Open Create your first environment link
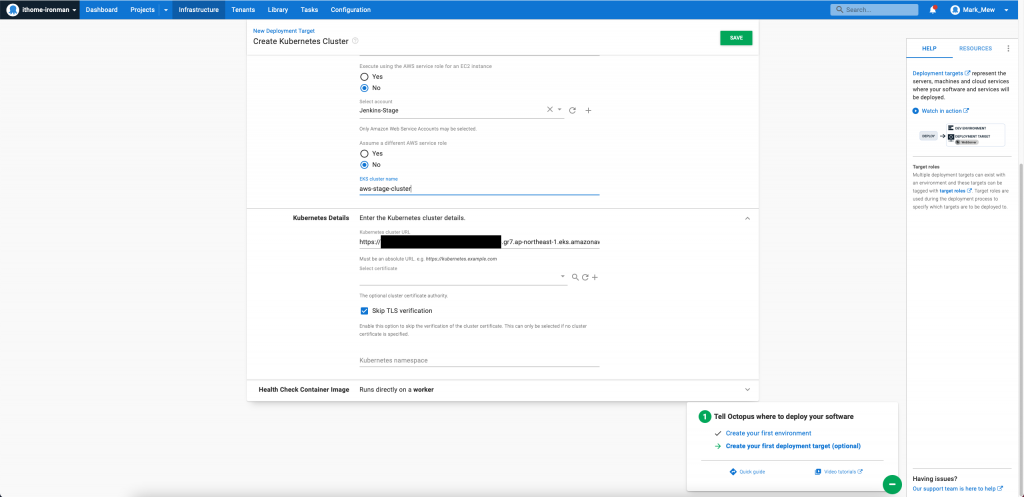Viewport: 1024px width, 497px height. coord(768,433)
